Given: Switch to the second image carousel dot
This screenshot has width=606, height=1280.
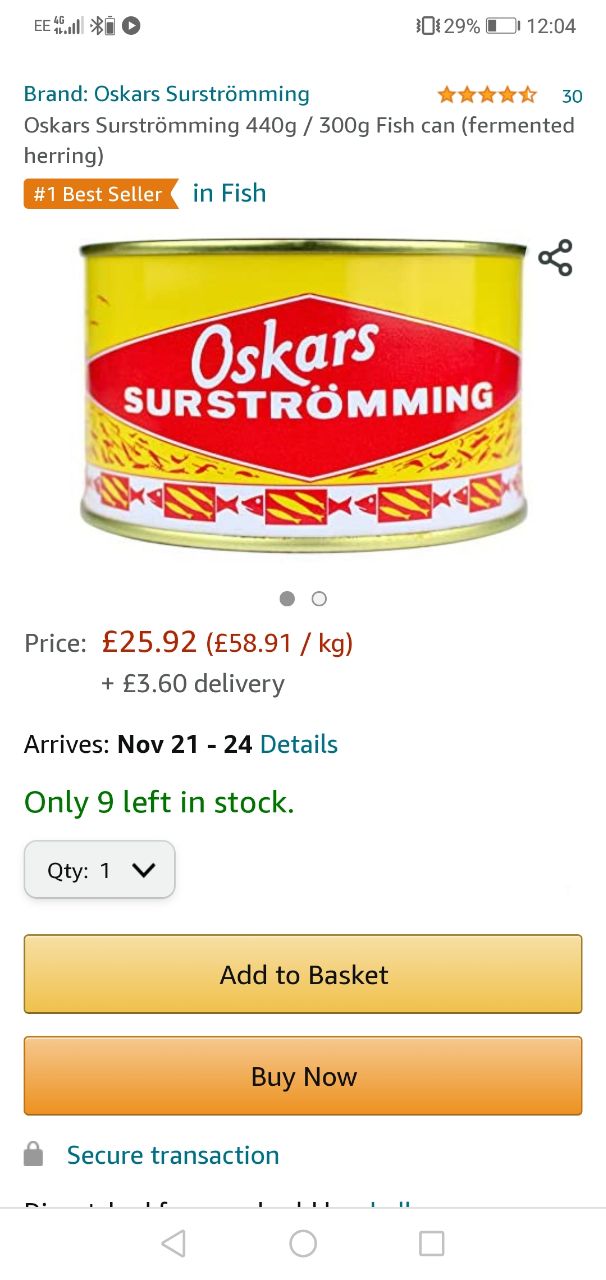Looking at the screenshot, I should click(x=319, y=599).
